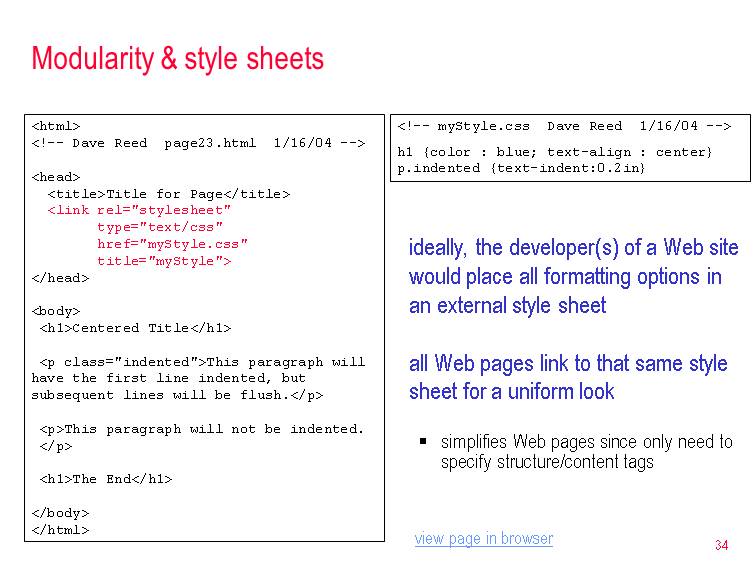Click the href="myStyle.css" line
This screenshot has width=756, height=576.
tap(172, 244)
